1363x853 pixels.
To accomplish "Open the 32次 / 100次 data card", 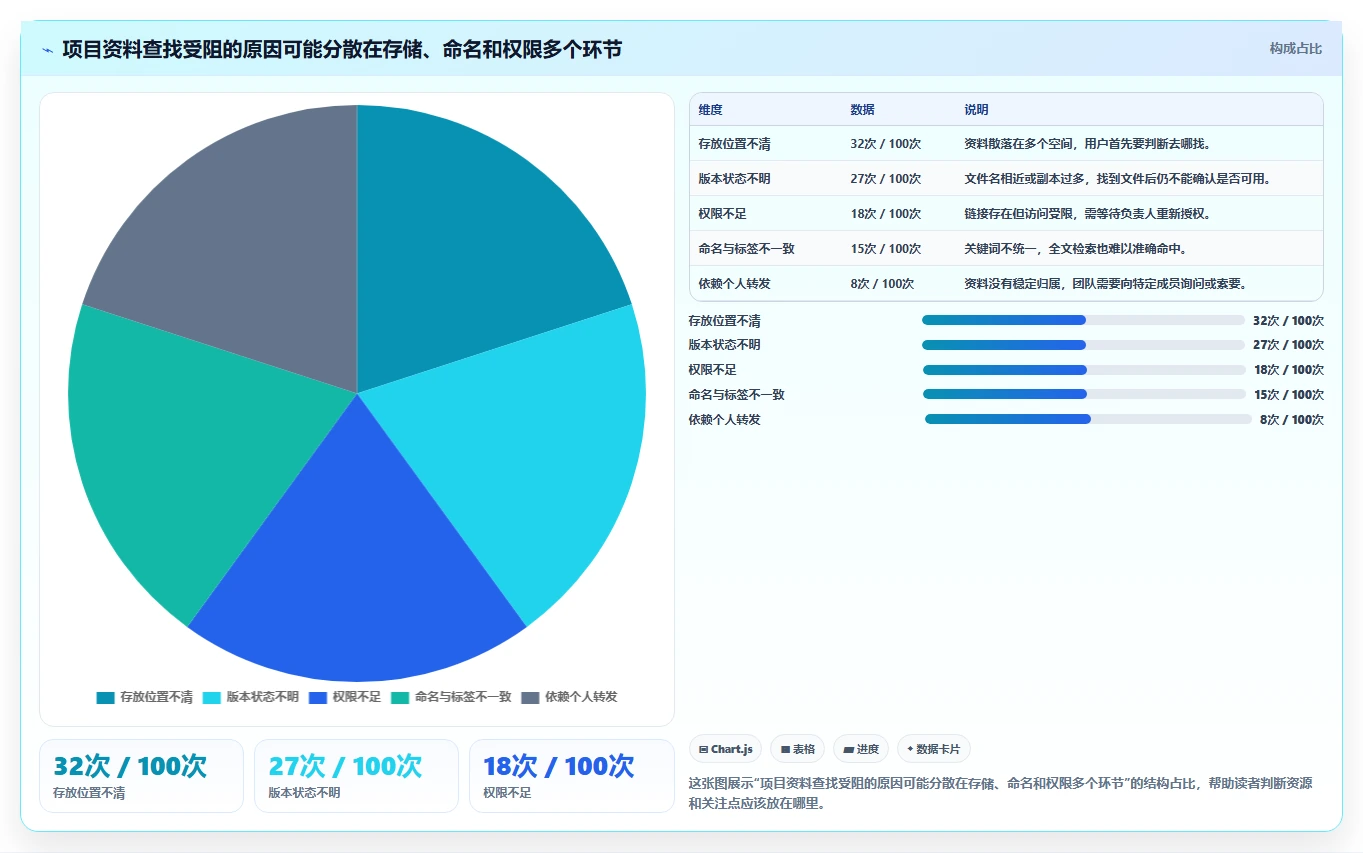I will click(141, 776).
